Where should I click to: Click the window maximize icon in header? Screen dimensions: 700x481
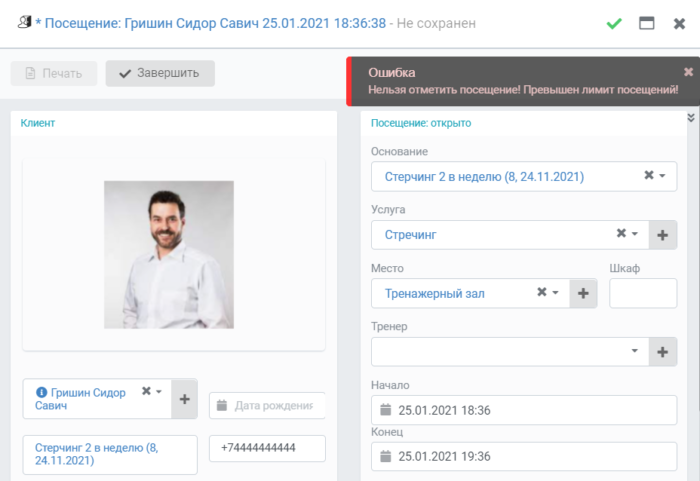[x=646, y=23]
